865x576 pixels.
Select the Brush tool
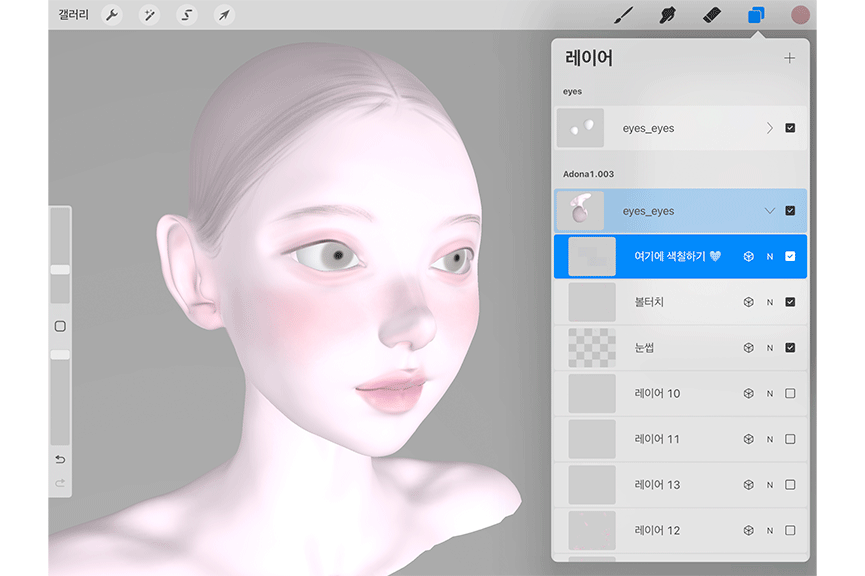tap(622, 15)
